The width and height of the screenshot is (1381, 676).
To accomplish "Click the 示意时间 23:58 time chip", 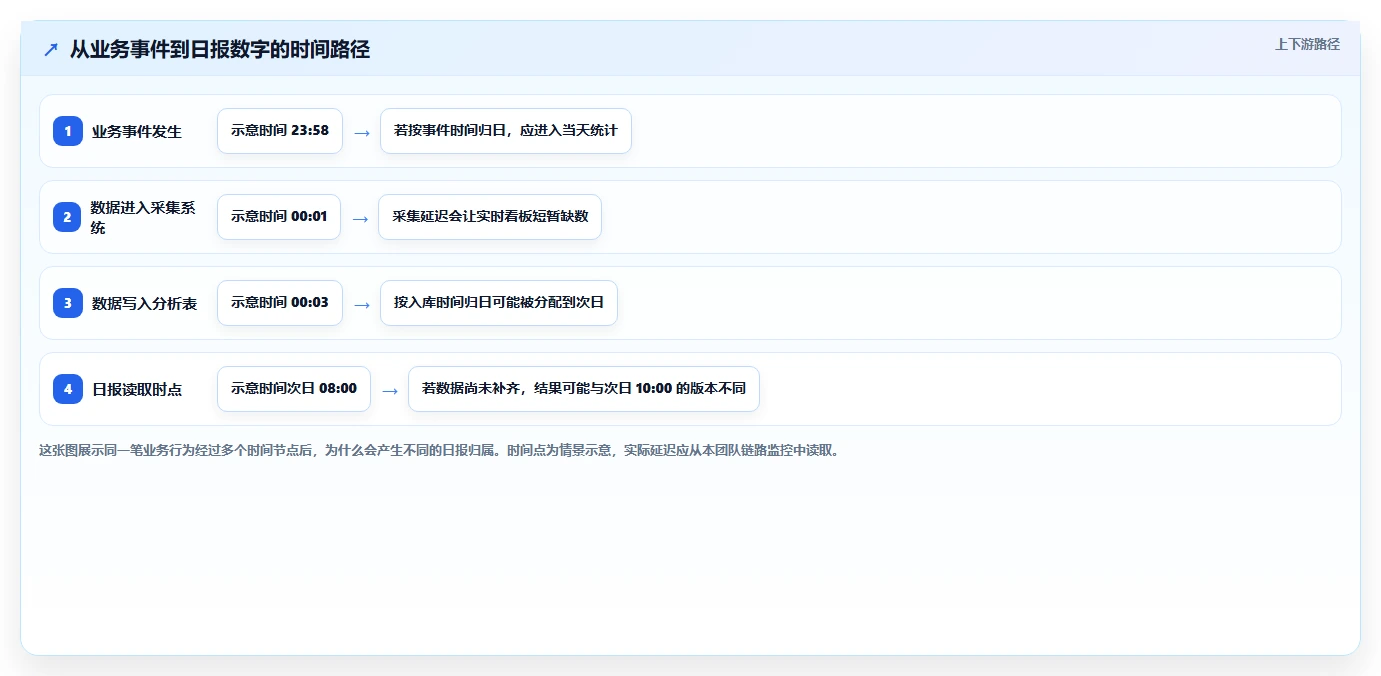I will (x=280, y=131).
